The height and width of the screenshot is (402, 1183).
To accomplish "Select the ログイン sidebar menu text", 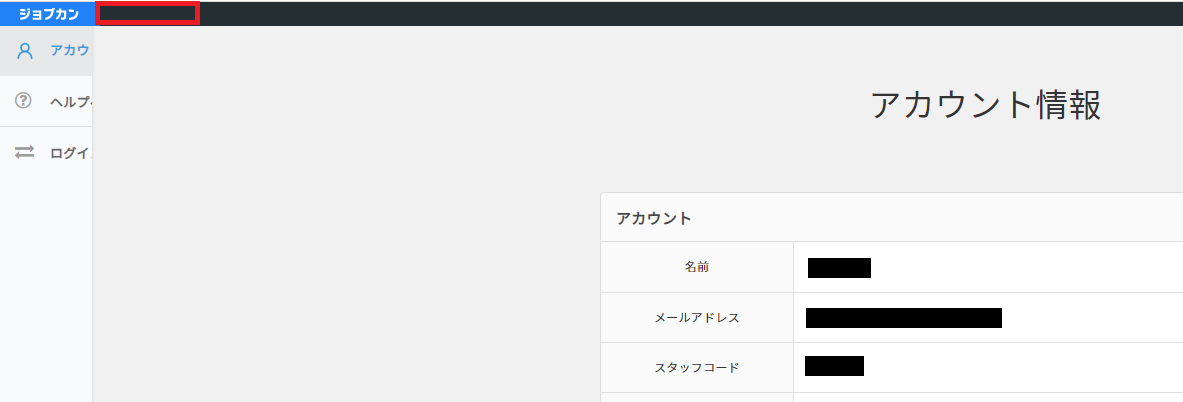I will (x=69, y=152).
